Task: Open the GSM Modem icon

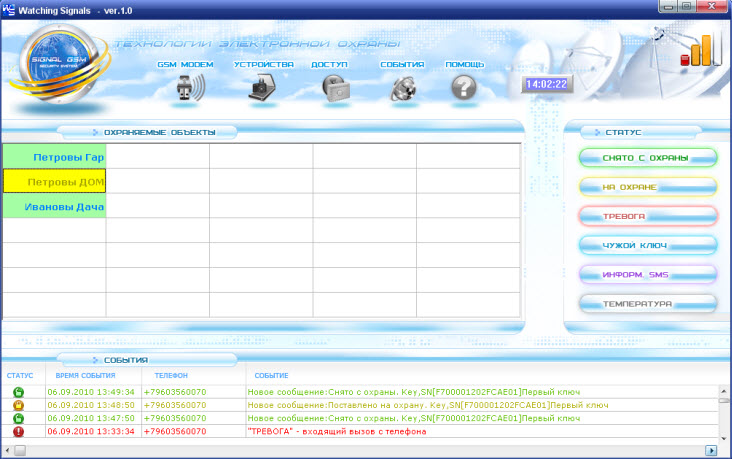Action: click(x=184, y=88)
